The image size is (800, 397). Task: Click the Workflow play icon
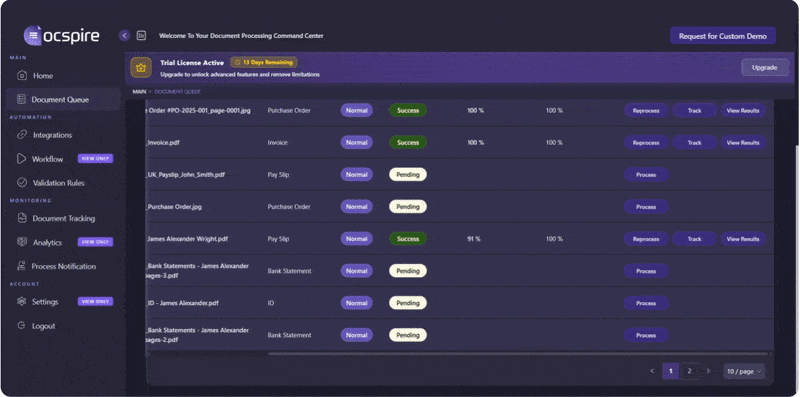click(x=21, y=159)
